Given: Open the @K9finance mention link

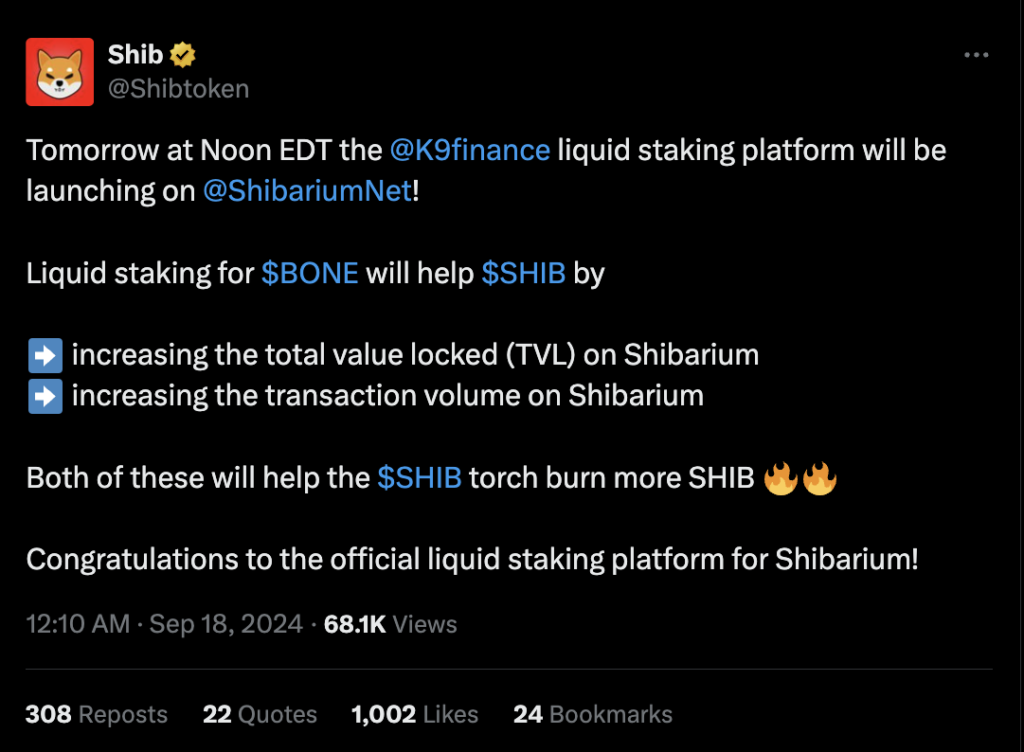Looking at the screenshot, I should coord(469,150).
